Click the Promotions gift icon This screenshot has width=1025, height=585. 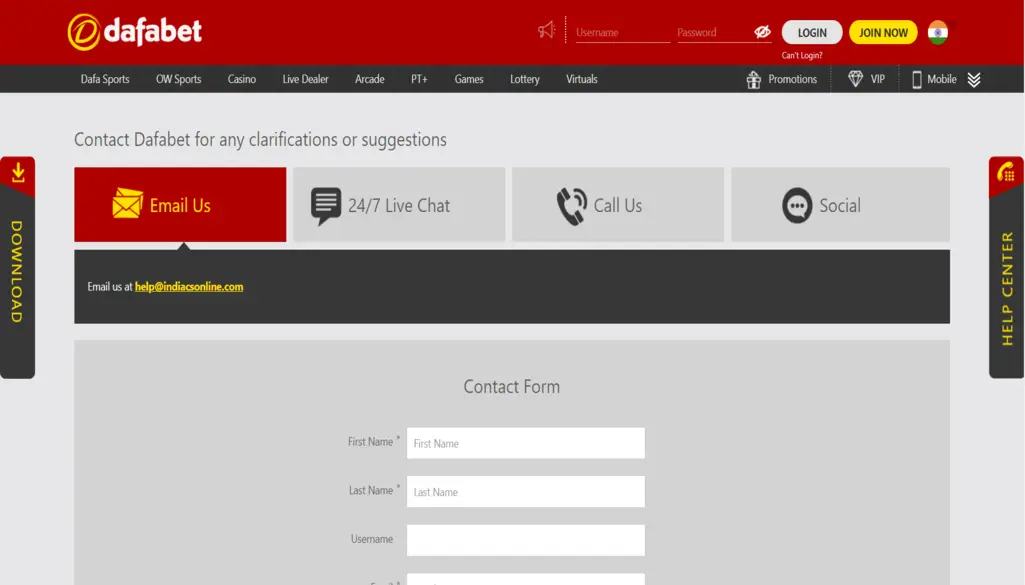point(754,80)
